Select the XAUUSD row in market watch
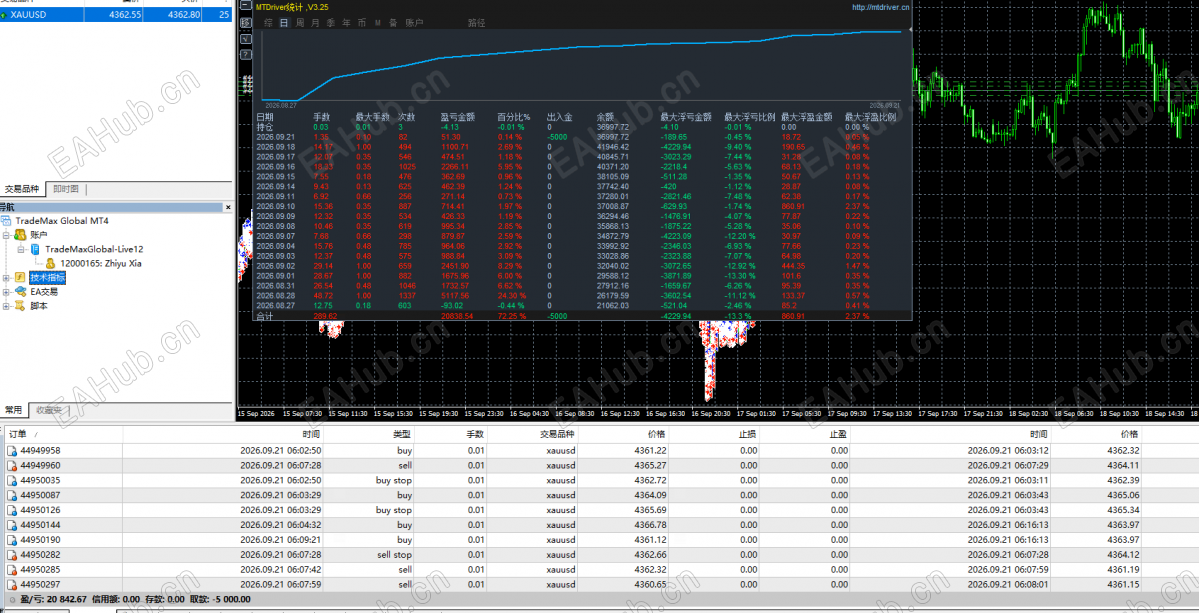The image size is (1199, 613). coord(116,15)
